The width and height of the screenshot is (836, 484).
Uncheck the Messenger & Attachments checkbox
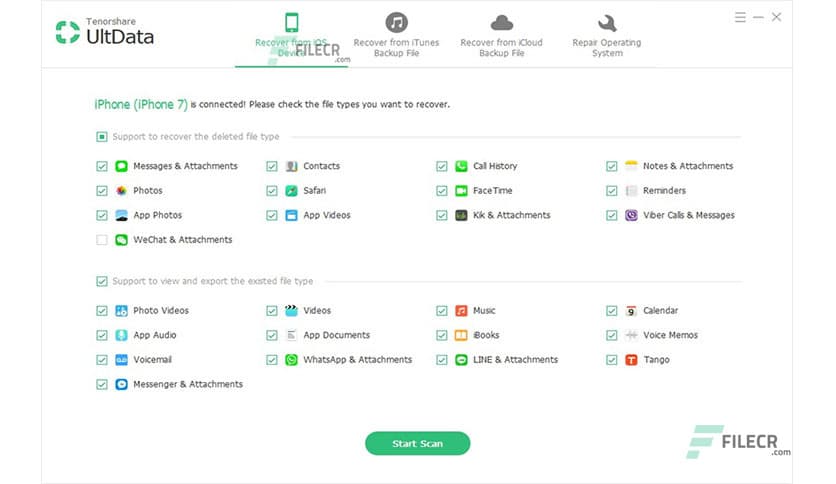click(102, 384)
